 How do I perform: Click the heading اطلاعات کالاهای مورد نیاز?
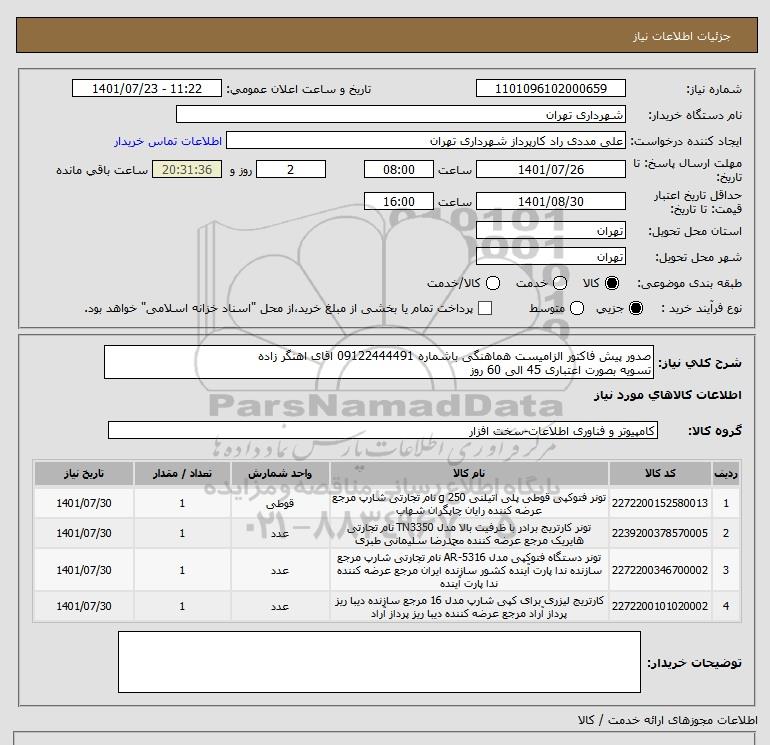pos(668,396)
